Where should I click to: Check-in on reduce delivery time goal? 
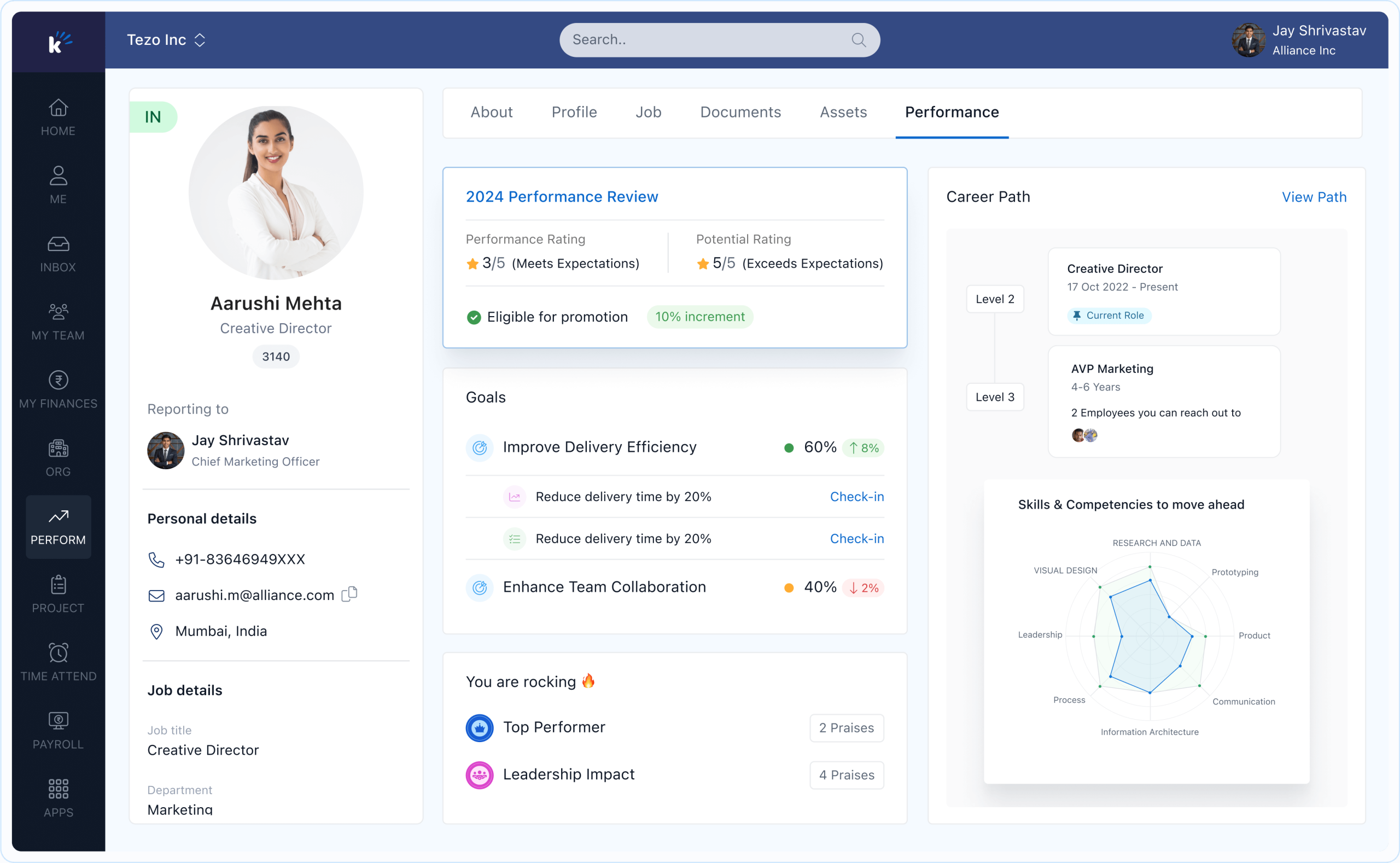pos(856,497)
